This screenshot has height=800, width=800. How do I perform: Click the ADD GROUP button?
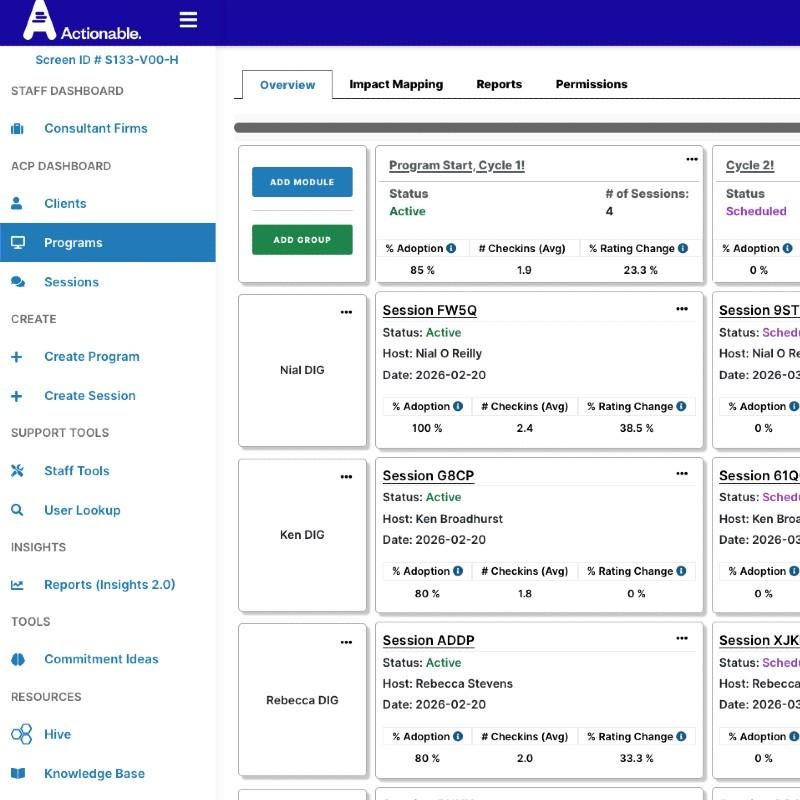click(x=302, y=240)
